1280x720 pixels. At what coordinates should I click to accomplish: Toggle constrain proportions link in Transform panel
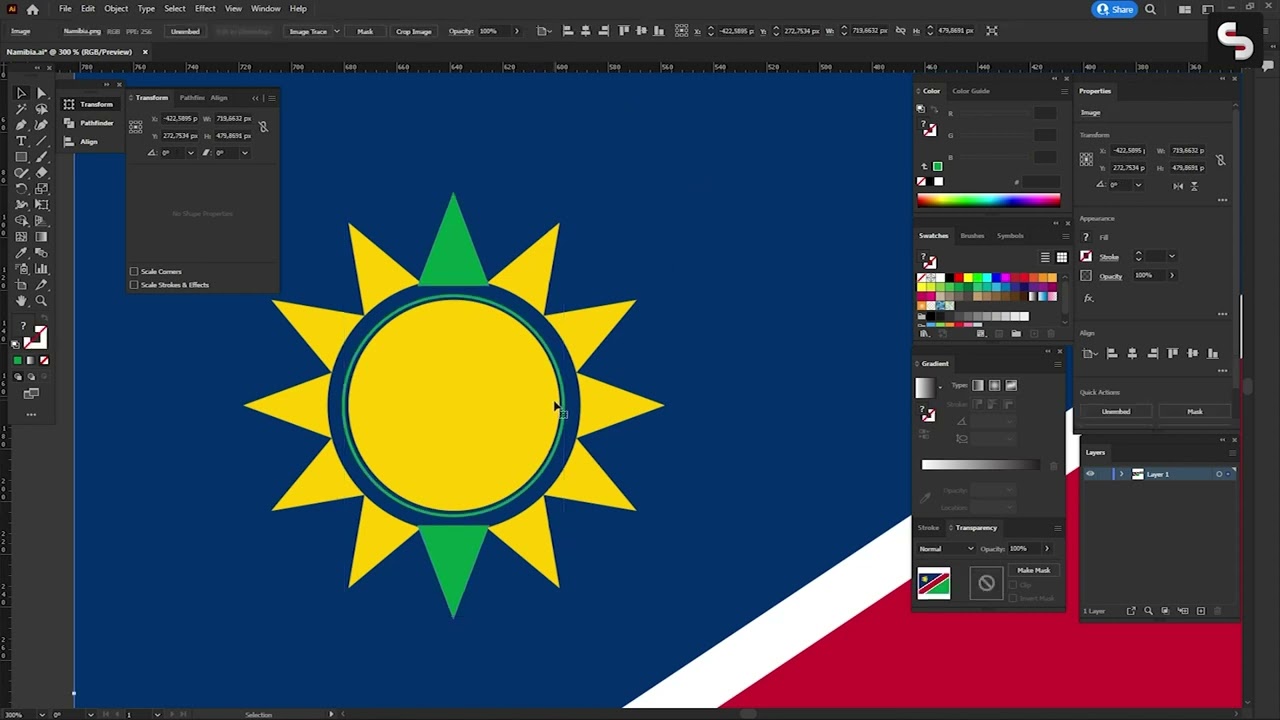click(263, 127)
